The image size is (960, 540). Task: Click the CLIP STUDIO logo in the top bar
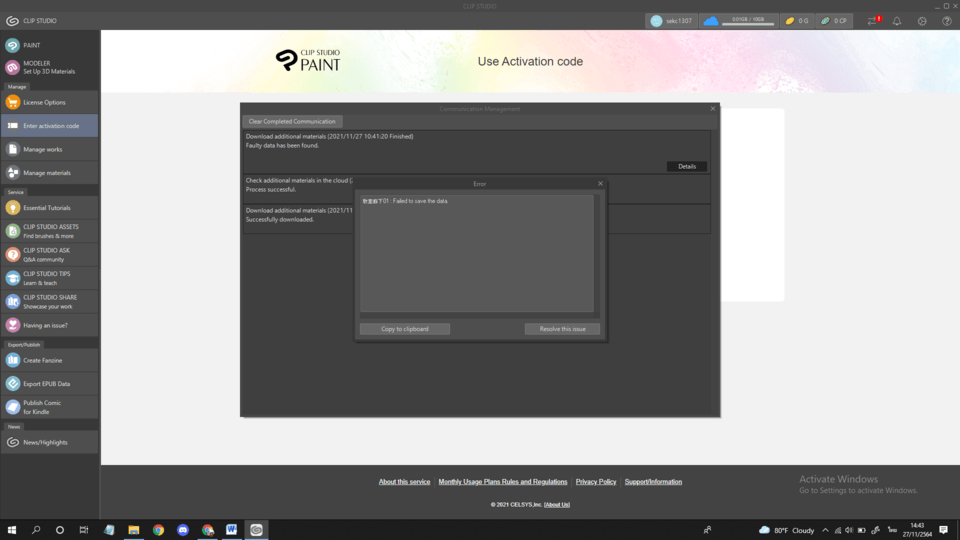point(31,21)
